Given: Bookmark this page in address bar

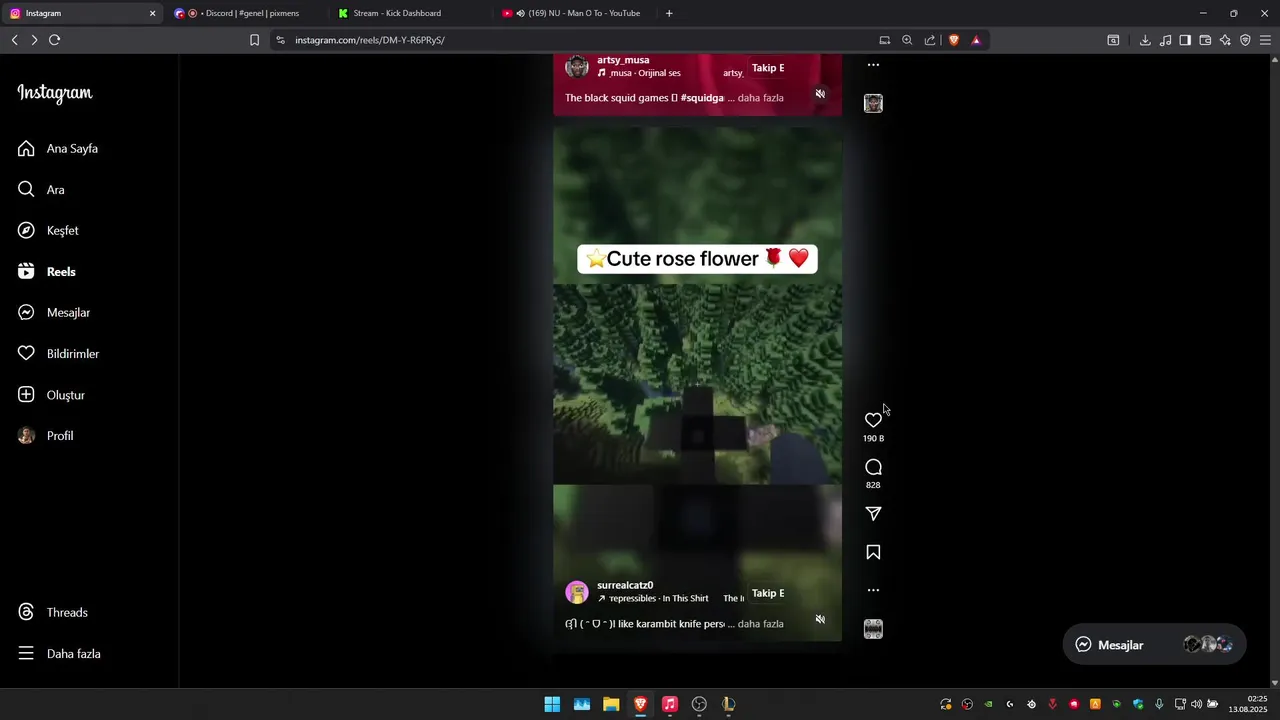Looking at the screenshot, I should tap(254, 40).
